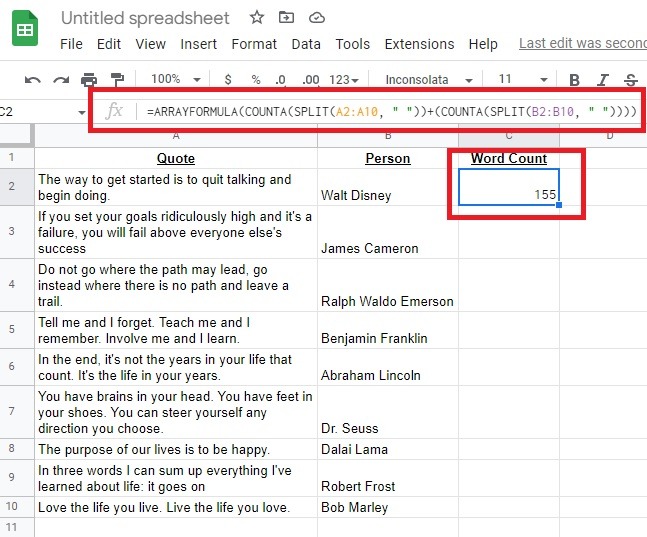Select the 'Love the life you live' cell
The image size is (647, 537).
(176, 507)
